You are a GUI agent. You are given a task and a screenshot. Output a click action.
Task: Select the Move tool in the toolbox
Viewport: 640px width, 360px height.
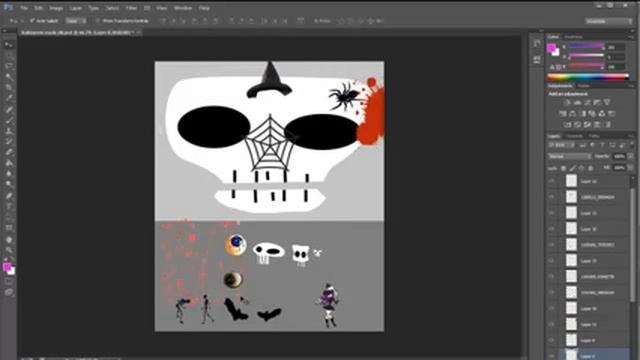(9, 44)
